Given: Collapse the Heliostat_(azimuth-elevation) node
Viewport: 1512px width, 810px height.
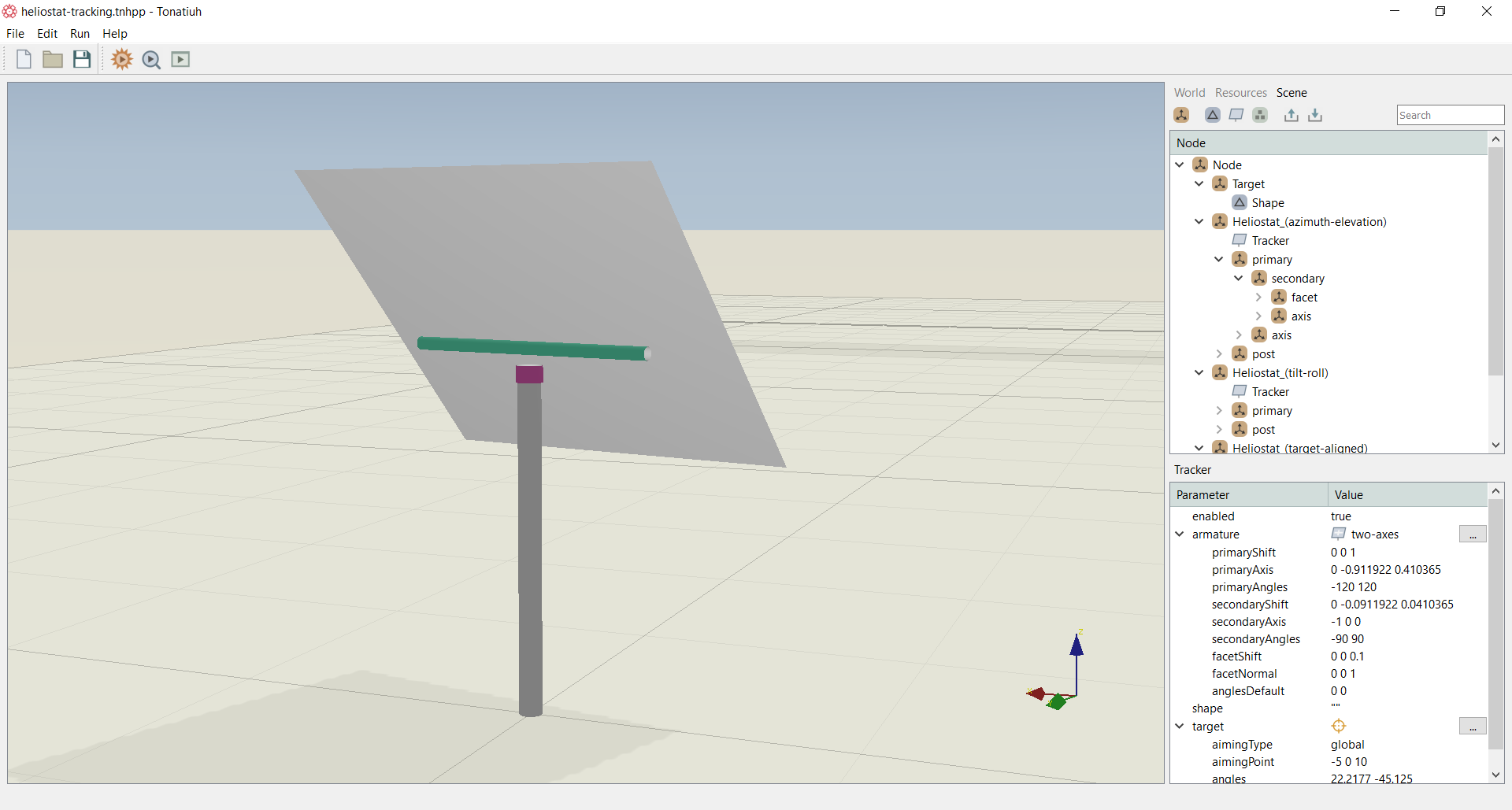Looking at the screenshot, I should coord(1199,222).
